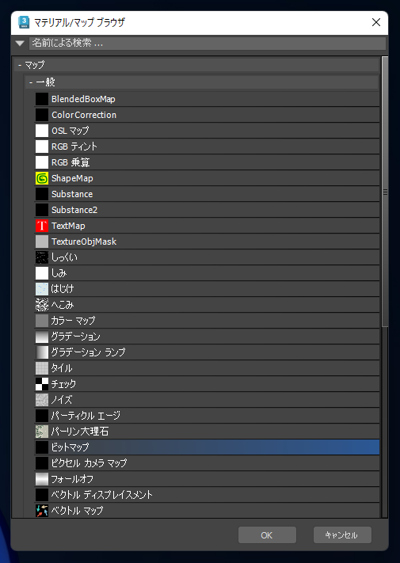Select the フォールオフ row label

coord(72,479)
